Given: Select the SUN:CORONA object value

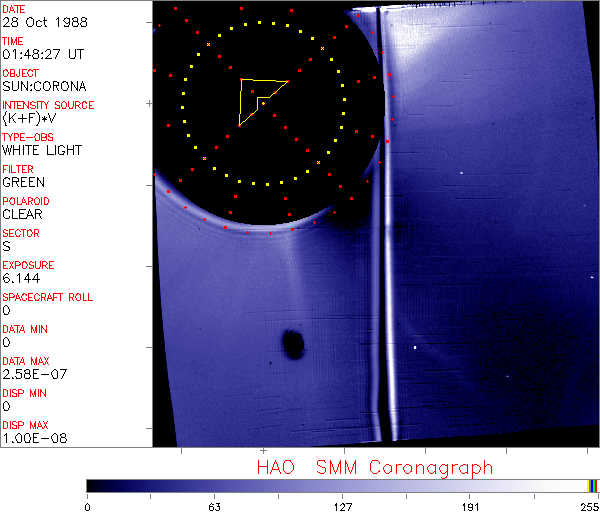Looking at the screenshot, I should point(44,86).
